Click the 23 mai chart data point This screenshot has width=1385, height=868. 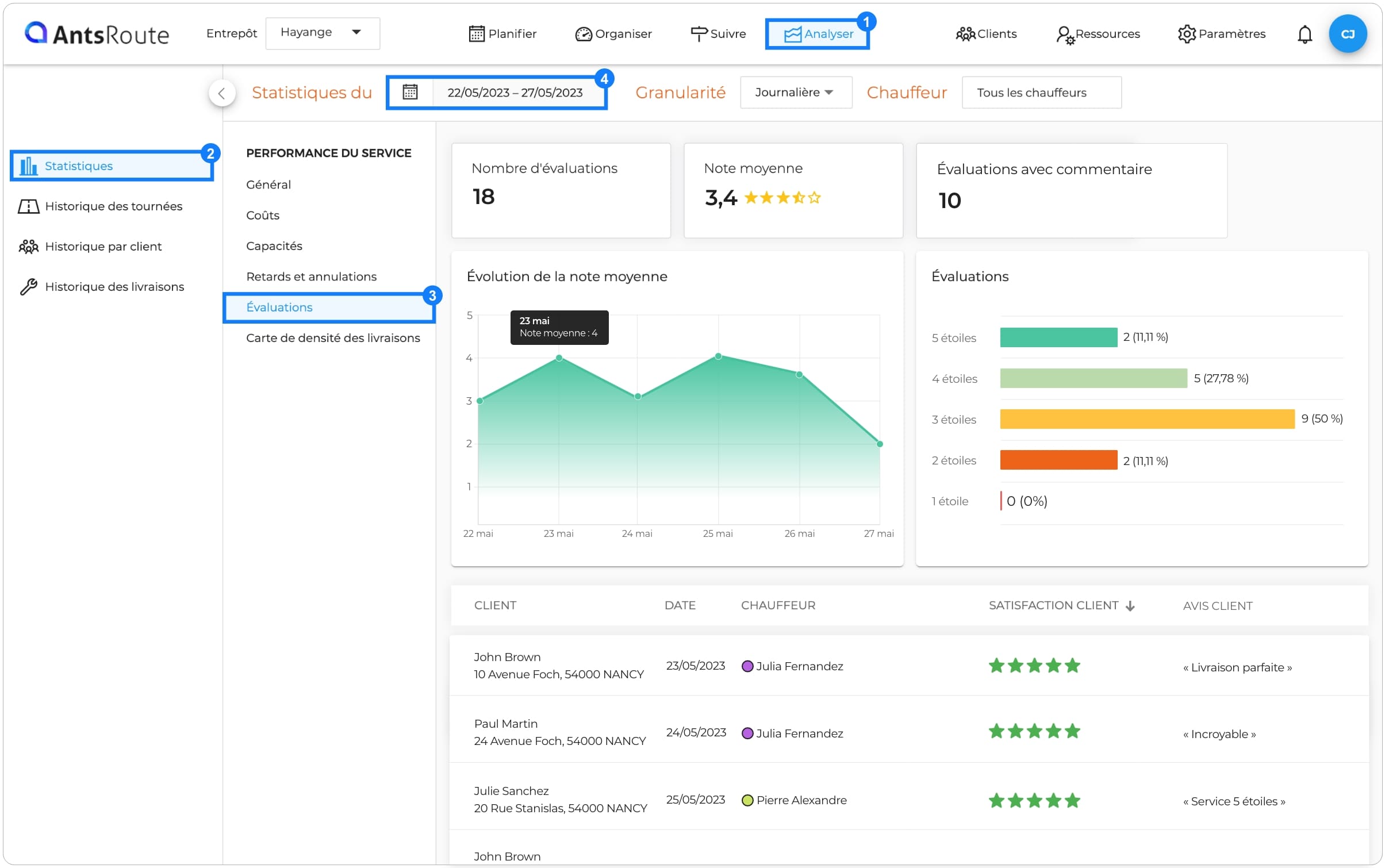559,358
